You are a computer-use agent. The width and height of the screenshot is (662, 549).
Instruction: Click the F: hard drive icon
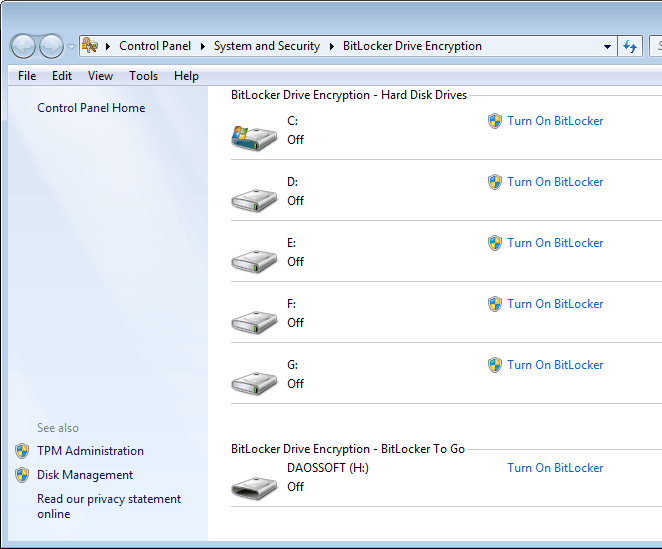[x=254, y=322]
